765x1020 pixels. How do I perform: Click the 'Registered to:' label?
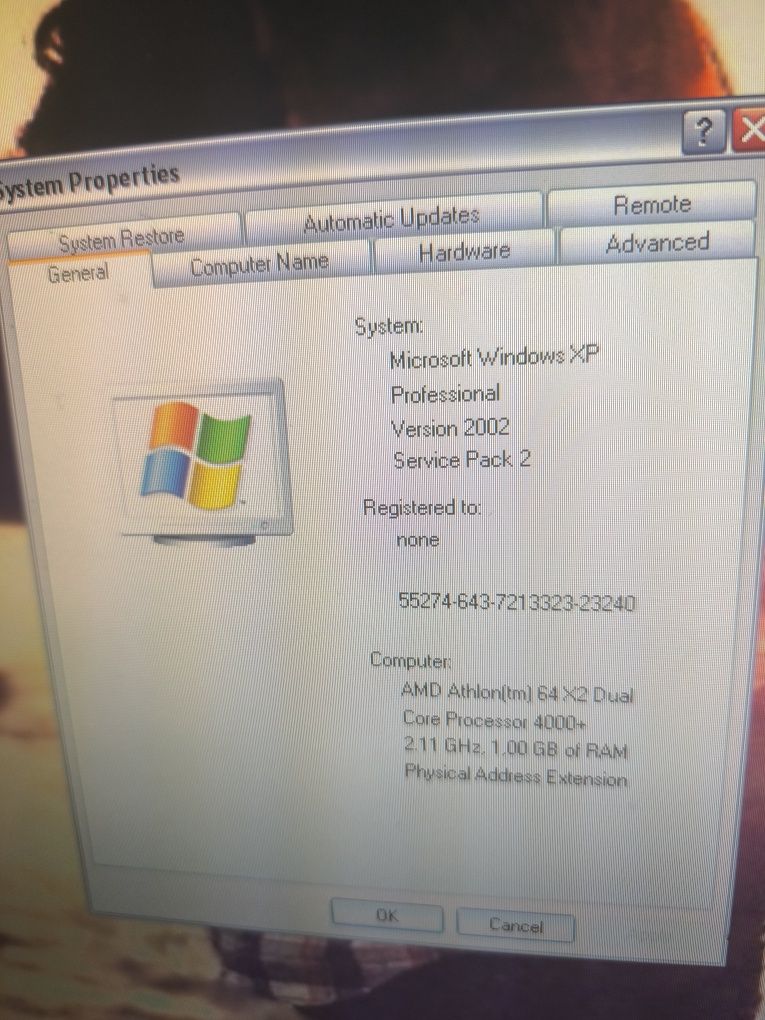(422, 507)
